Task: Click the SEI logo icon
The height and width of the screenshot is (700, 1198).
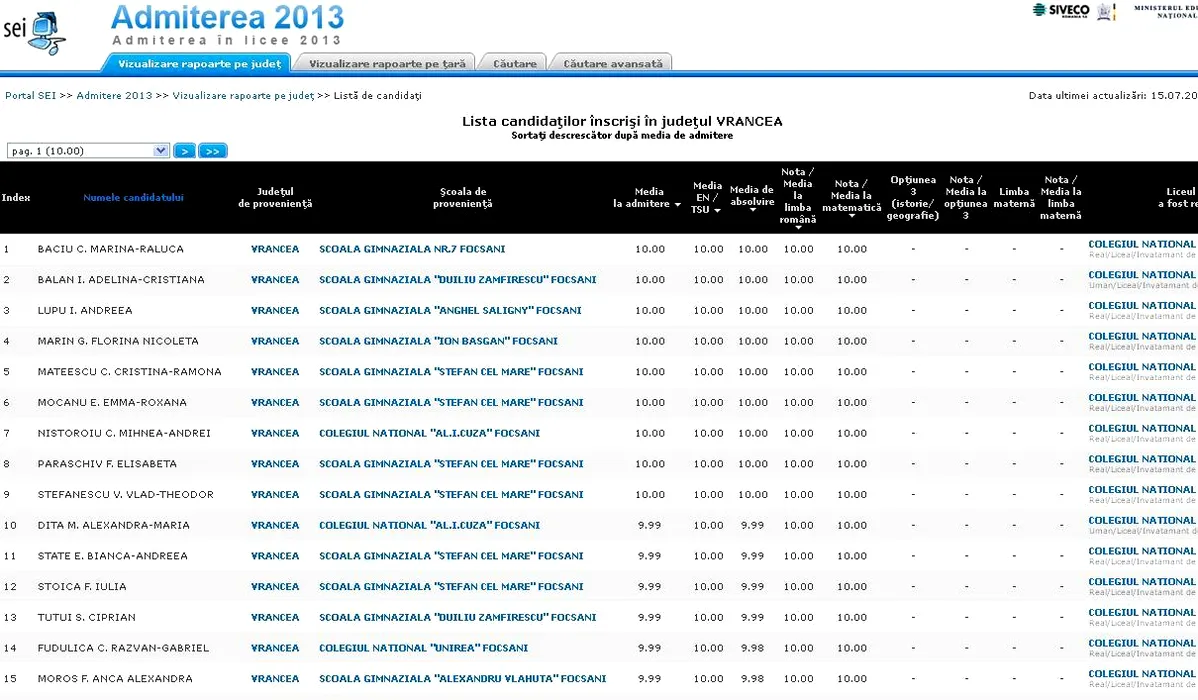Action: [x=35, y=31]
